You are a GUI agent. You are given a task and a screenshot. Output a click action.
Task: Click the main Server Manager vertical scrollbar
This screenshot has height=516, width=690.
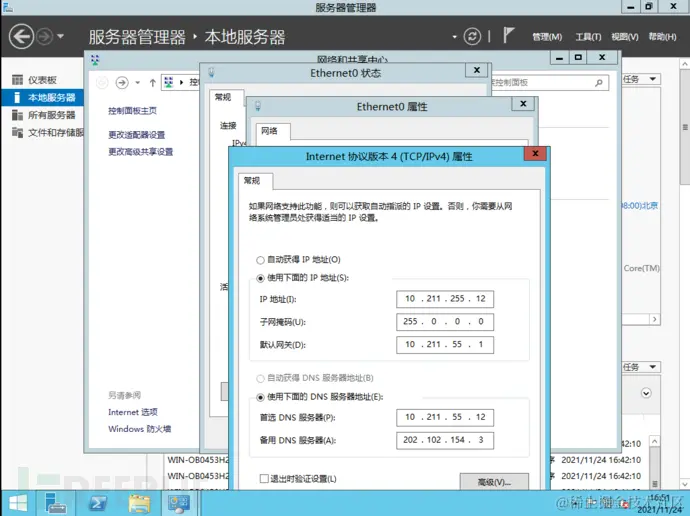685,126
